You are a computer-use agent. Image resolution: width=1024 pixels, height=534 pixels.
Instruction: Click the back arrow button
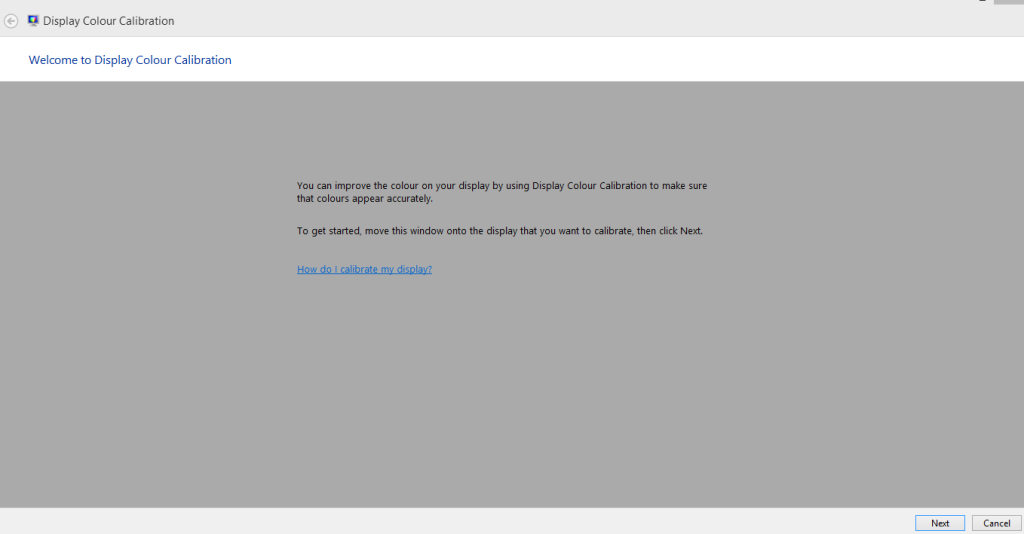(x=11, y=21)
